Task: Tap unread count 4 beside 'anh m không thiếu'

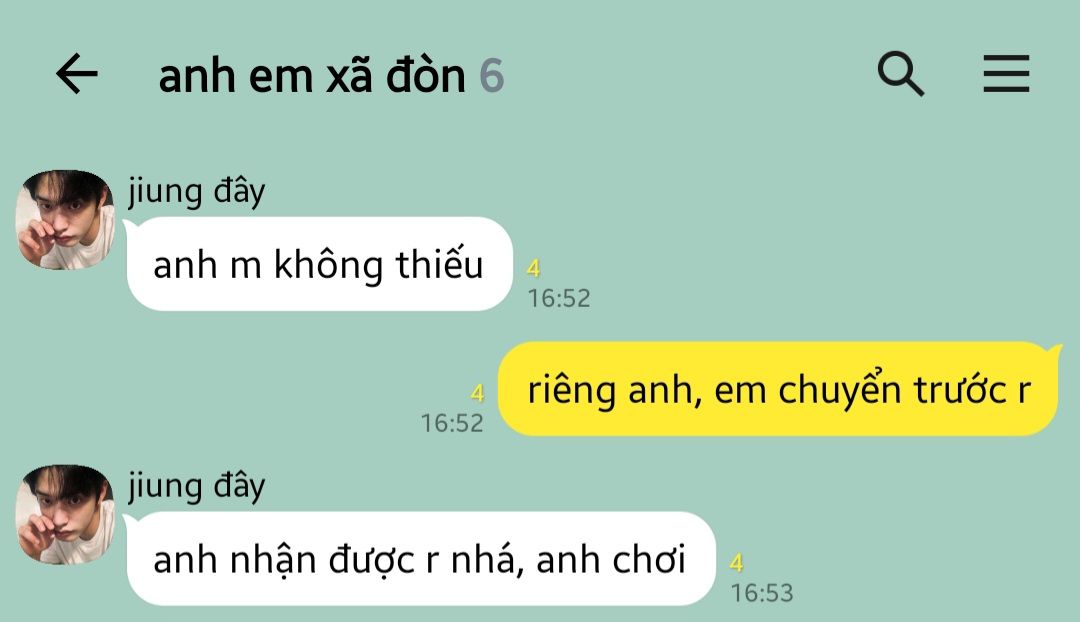Action: point(533,268)
